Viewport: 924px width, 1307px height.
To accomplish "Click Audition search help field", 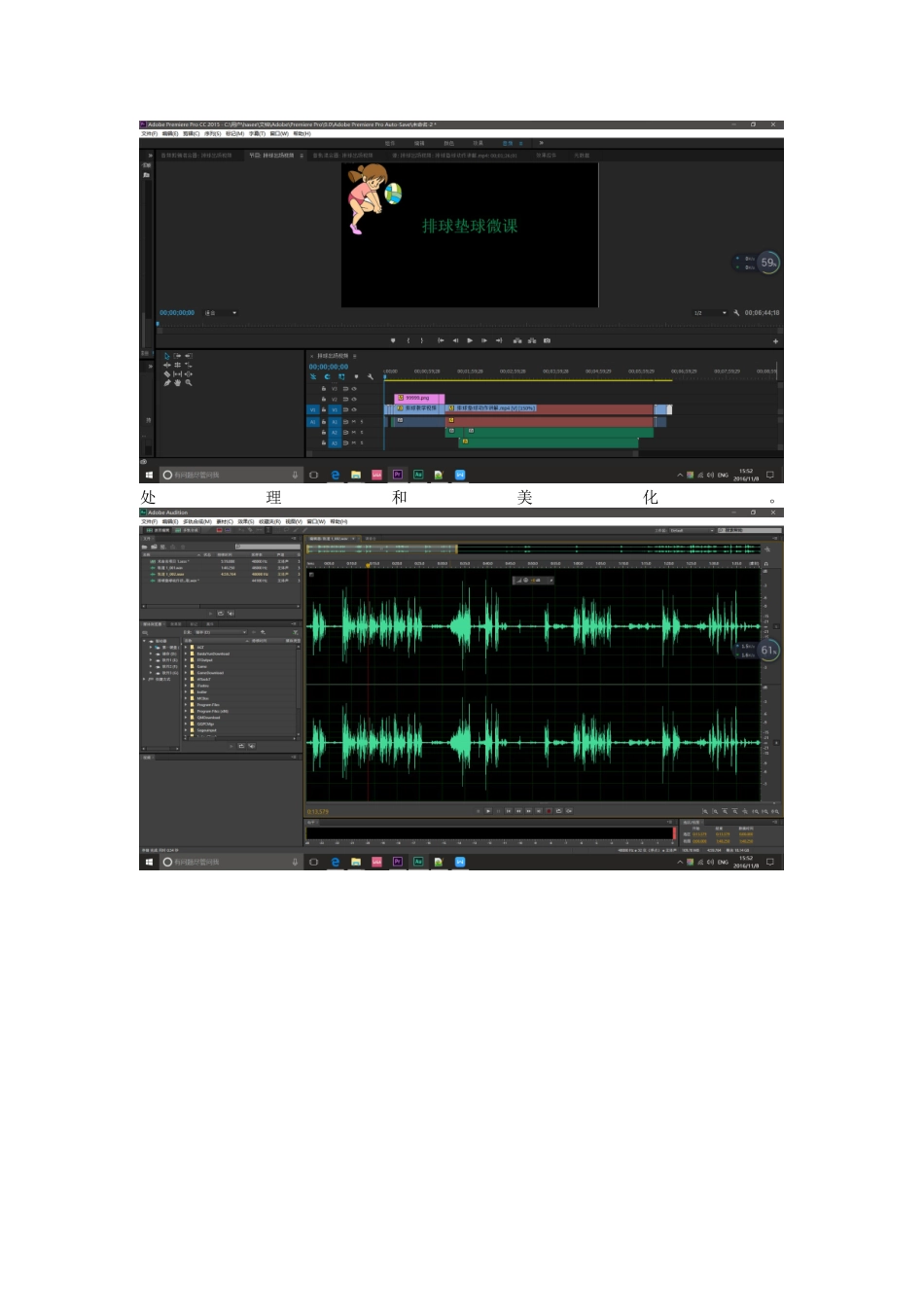I will coord(752,530).
